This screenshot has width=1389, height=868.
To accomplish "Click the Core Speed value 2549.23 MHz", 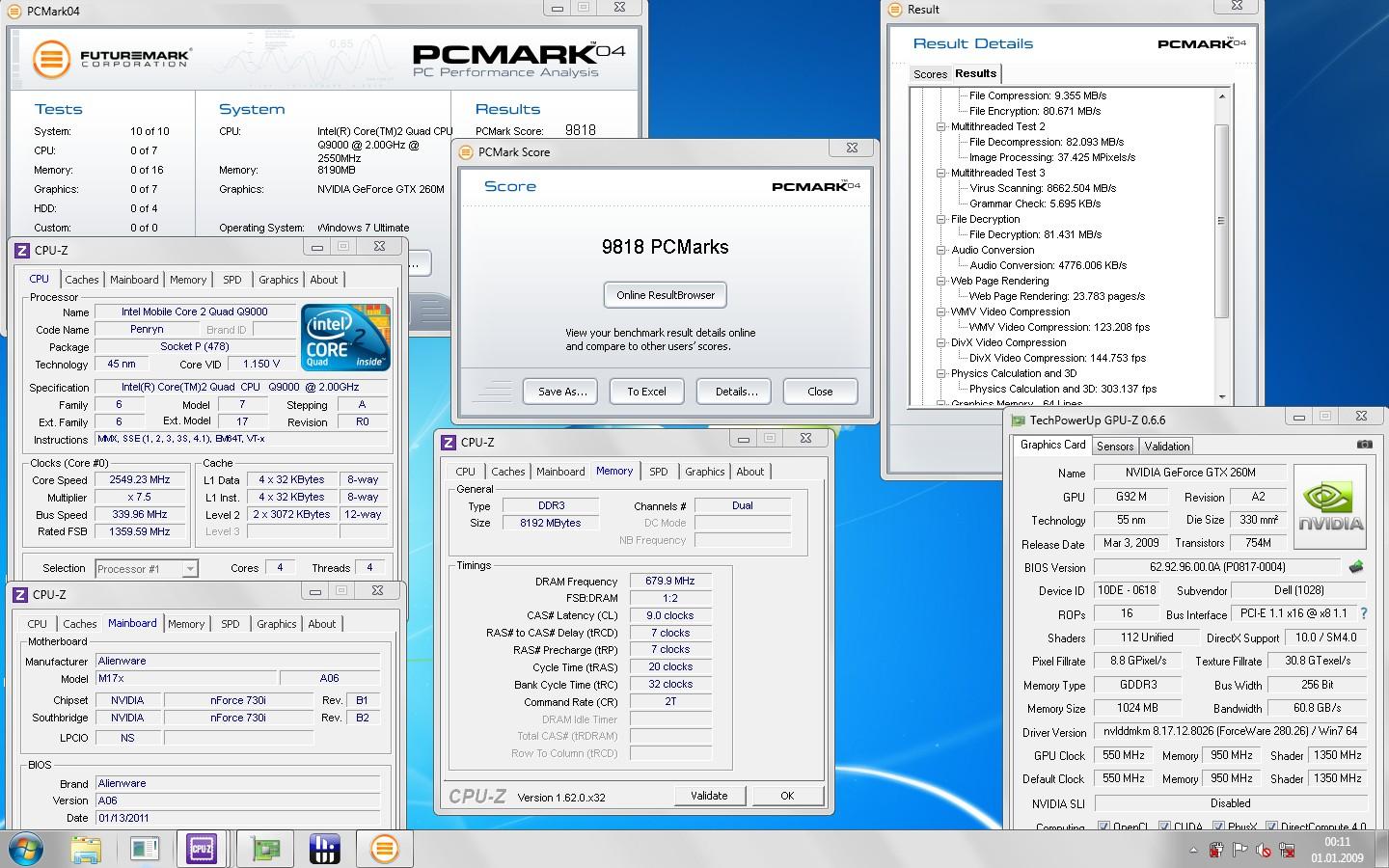I will pos(140,479).
